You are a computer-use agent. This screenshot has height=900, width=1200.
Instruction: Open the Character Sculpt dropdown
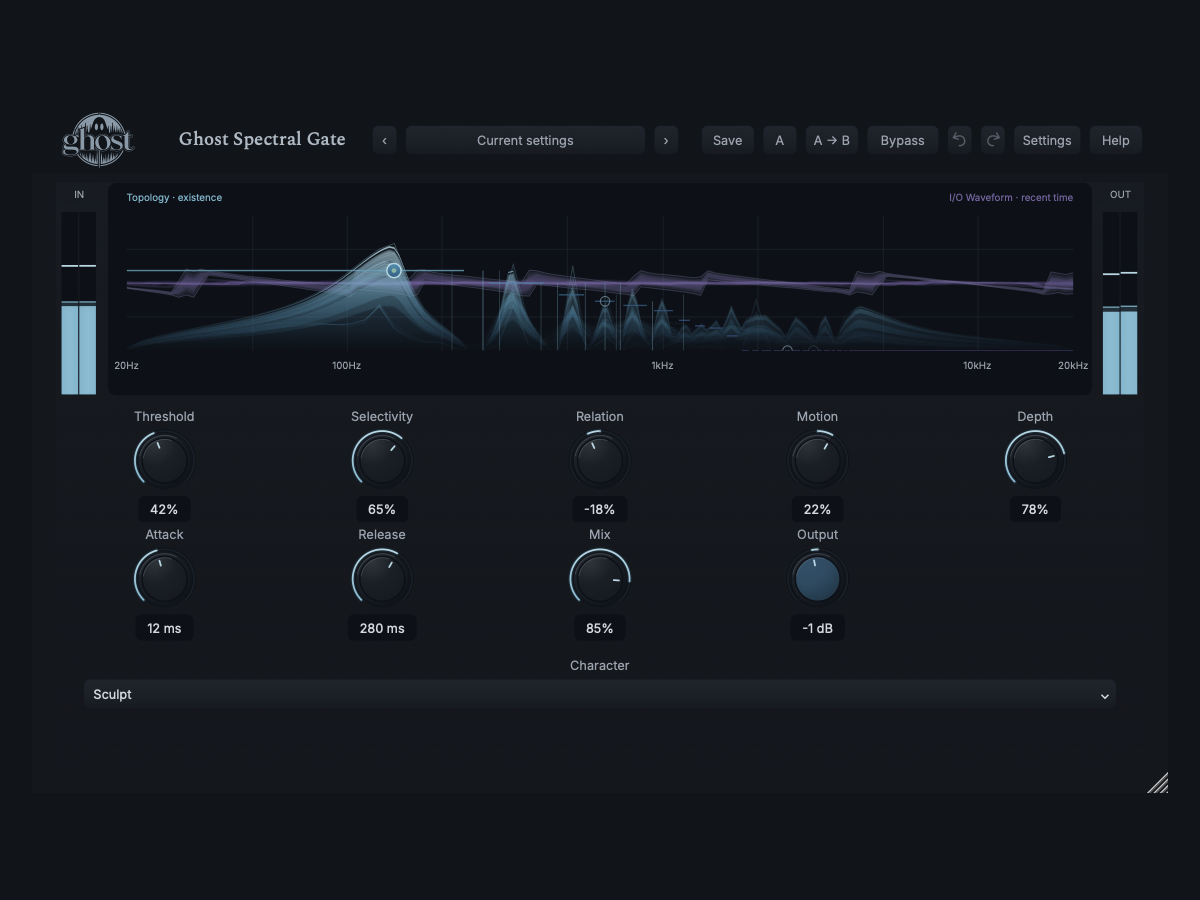(600, 694)
